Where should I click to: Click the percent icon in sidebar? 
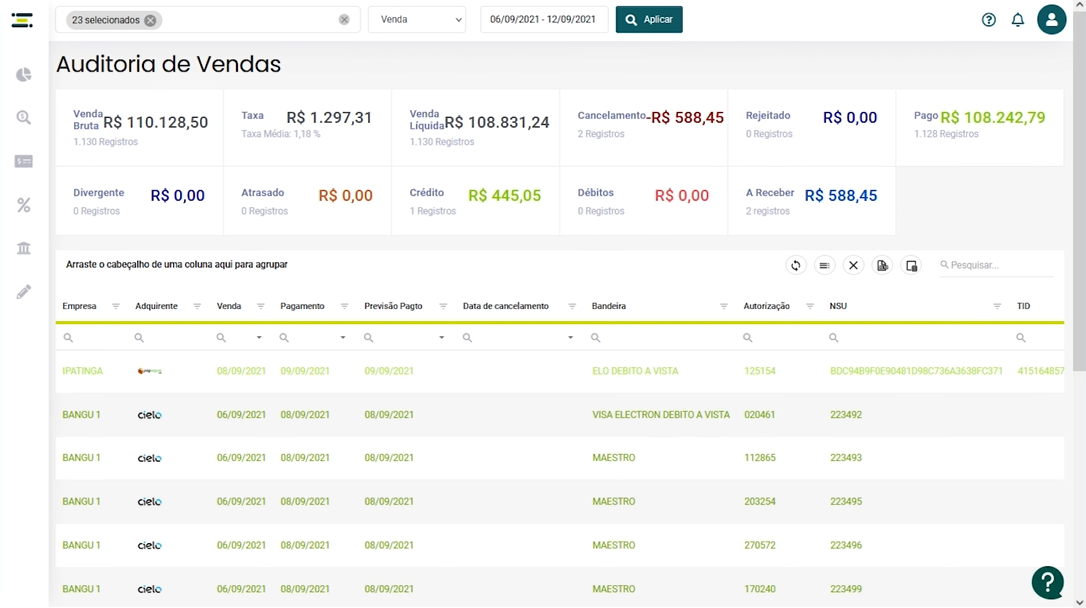pos(24,205)
